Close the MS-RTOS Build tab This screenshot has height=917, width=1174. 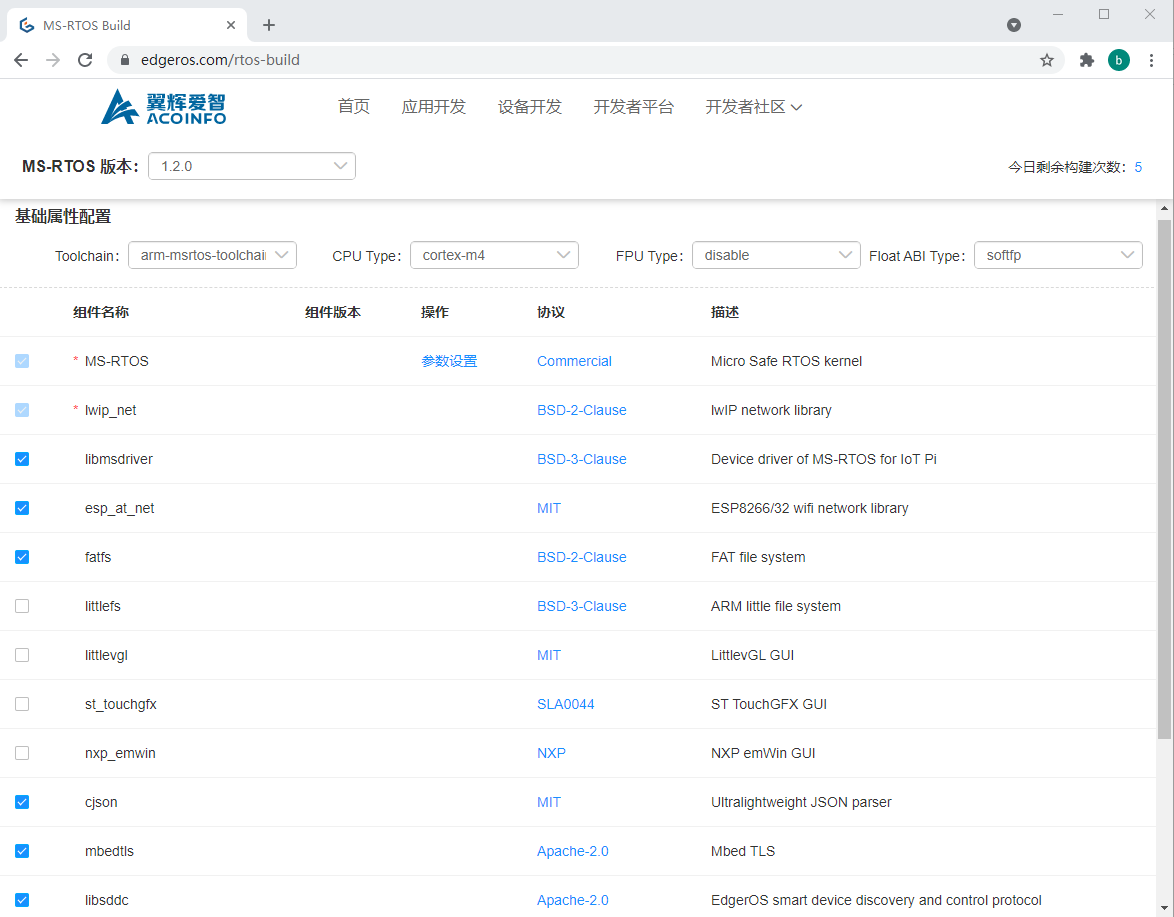(x=231, y=25)
